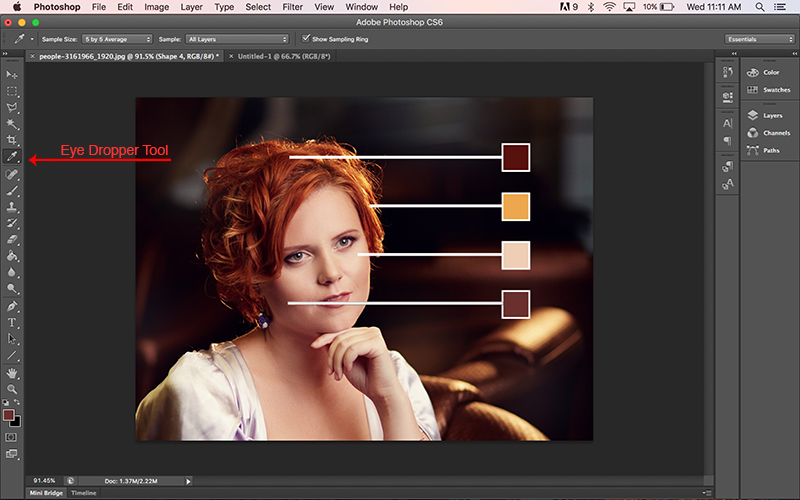Activate the Hand tool
Image resolution: width=800 pixels, height=500 pixels.
click(12, 371)
